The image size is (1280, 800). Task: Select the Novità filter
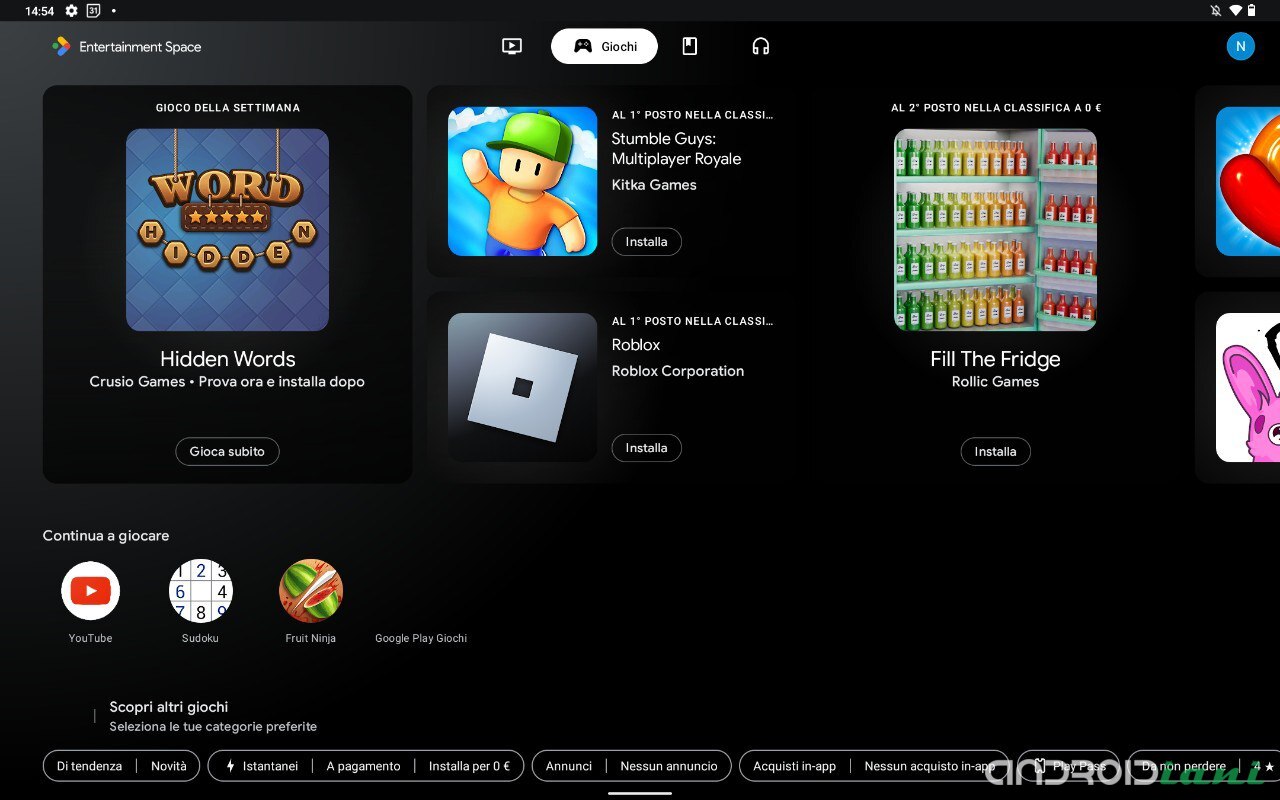(x=169, y=766)
